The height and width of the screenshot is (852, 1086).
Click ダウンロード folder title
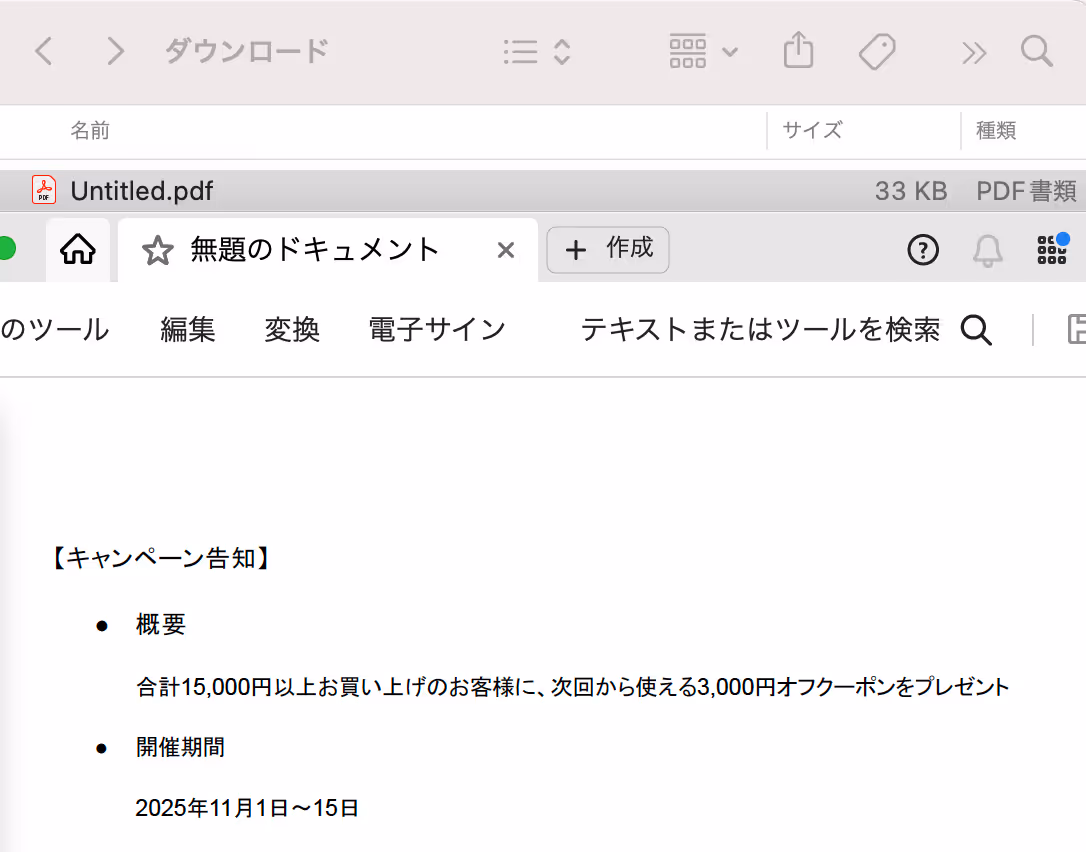click(x=247, y=51)
